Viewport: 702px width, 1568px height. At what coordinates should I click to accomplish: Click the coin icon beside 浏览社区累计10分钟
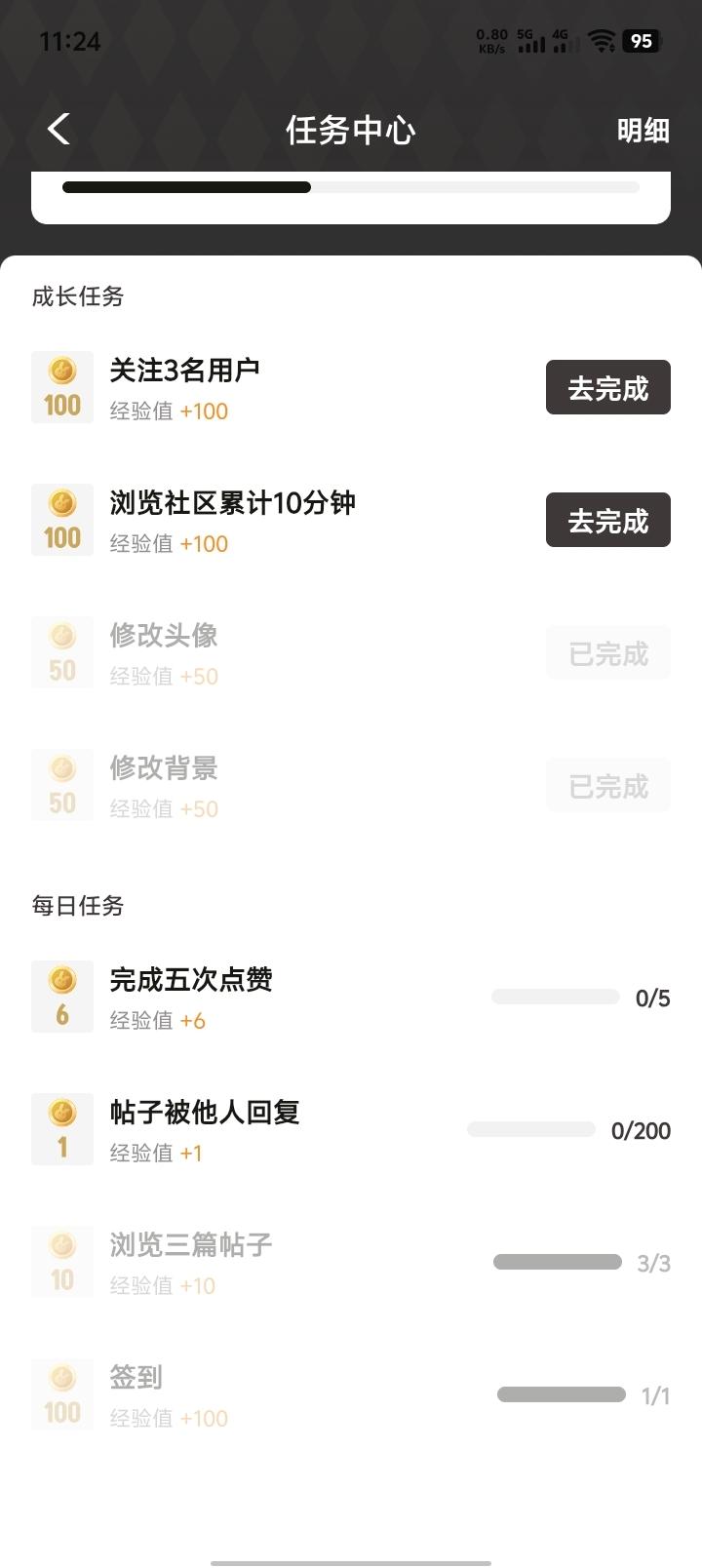coord(62,520)
